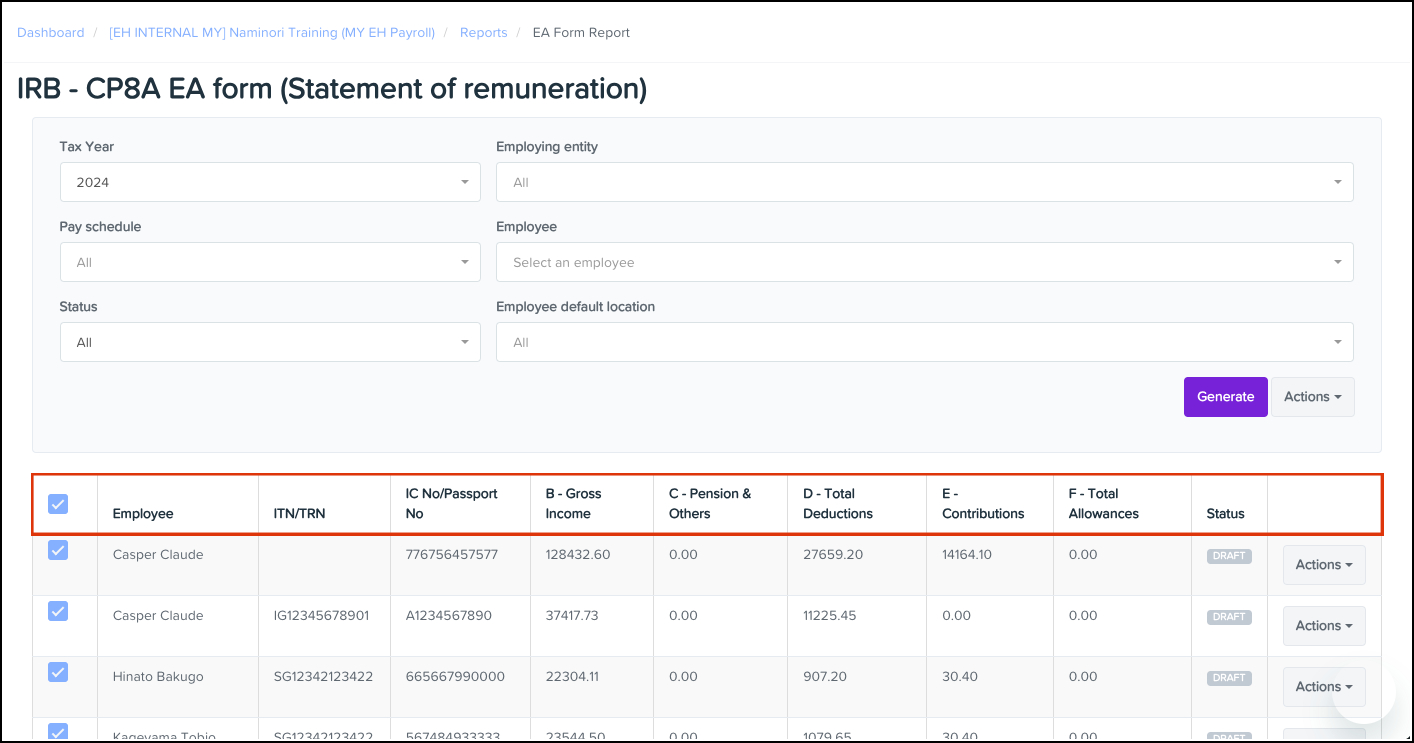The width and height of the screenshot is (1414, 743).
Task: Expand Employee default location dropdown
Action: (x=924, y=342)
